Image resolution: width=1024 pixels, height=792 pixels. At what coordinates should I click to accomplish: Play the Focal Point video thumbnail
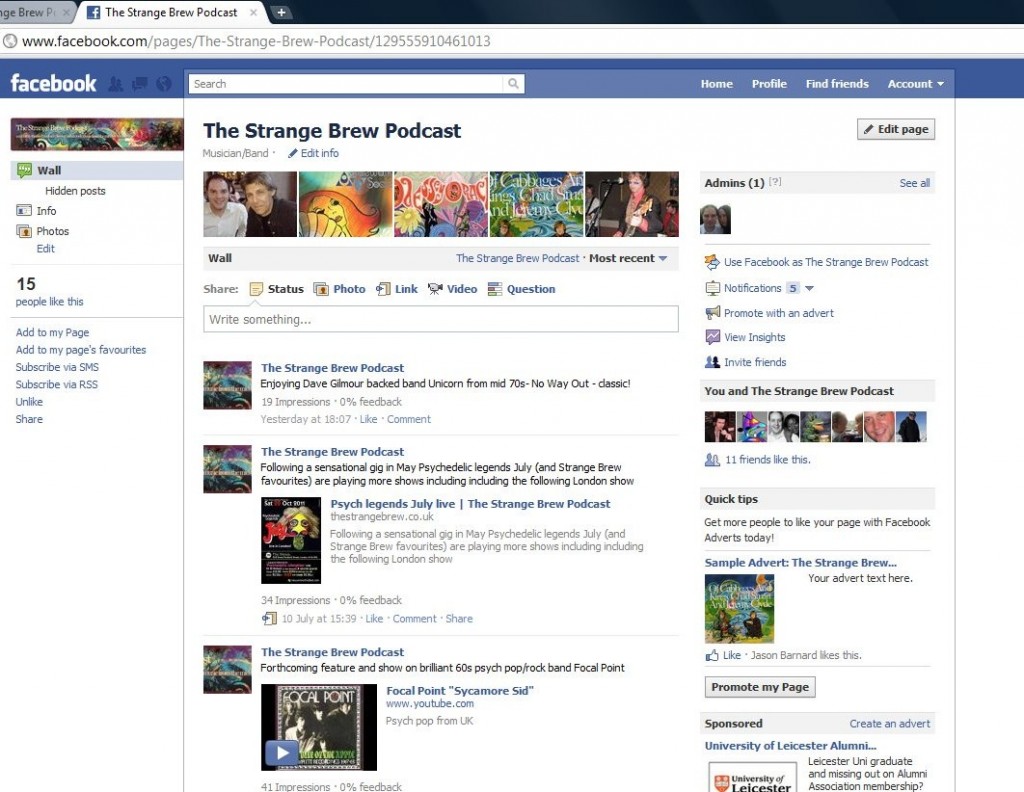pos(282,752)
